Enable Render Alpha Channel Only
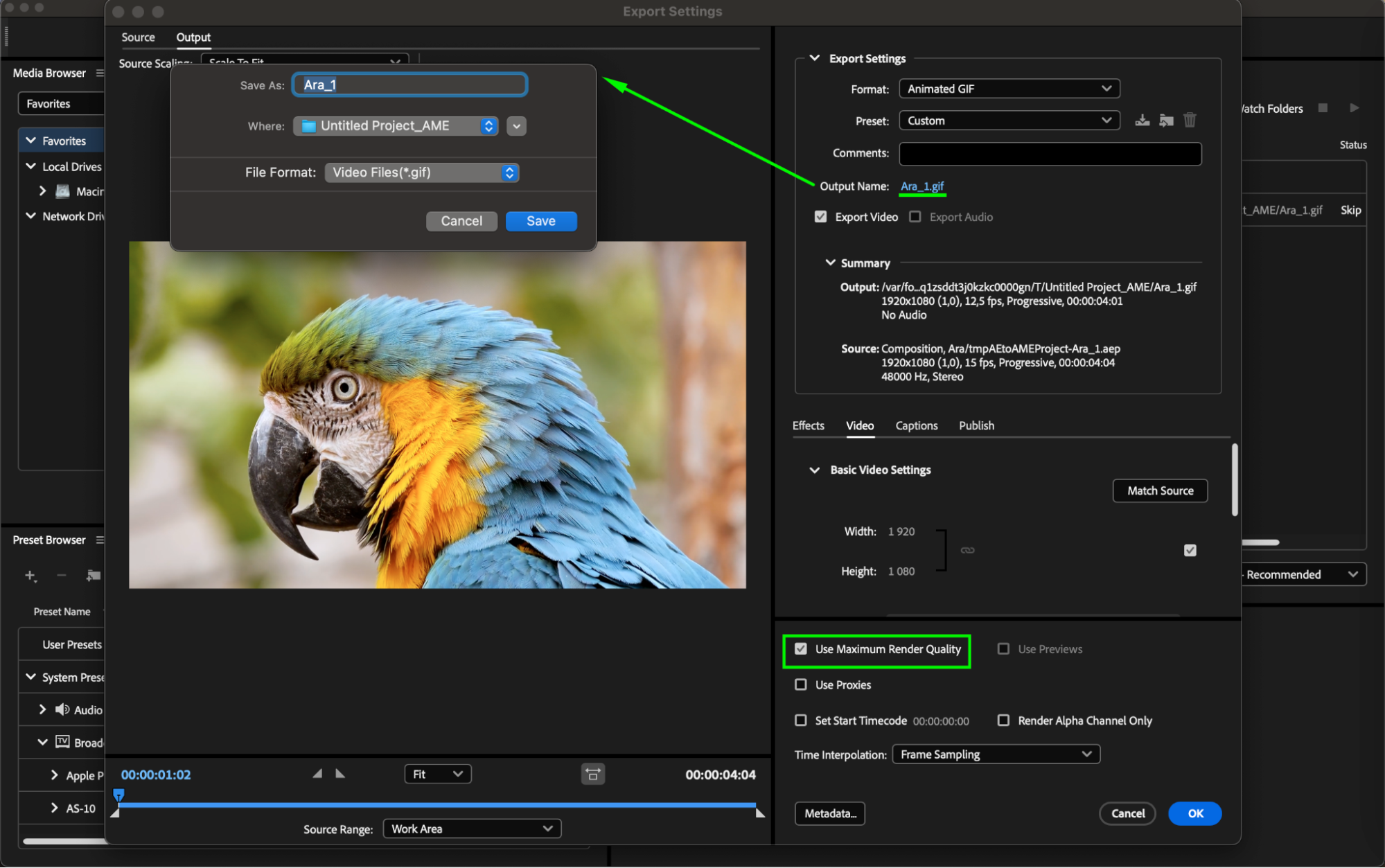This screenshot has width=1385, height=868. point(1003,720)
